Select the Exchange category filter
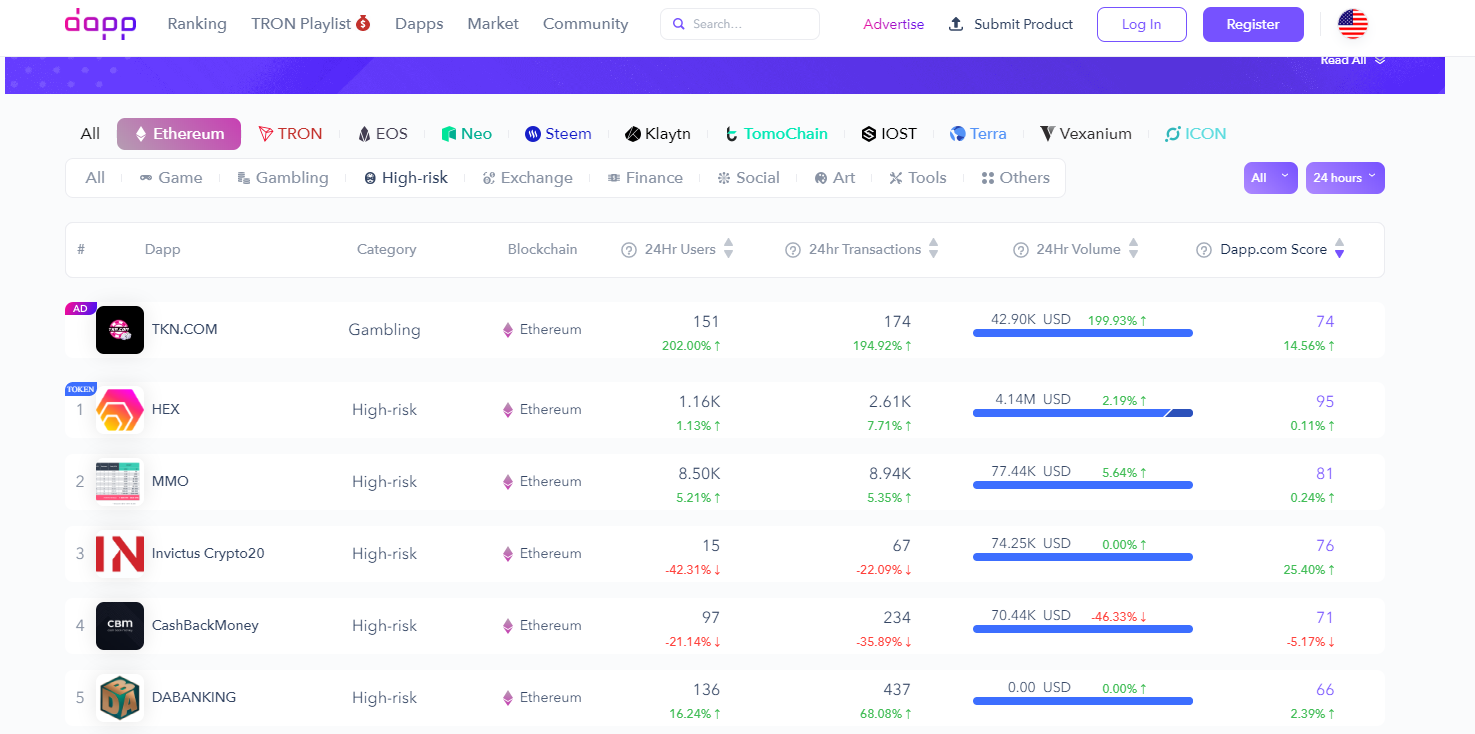 click(528, 178)
